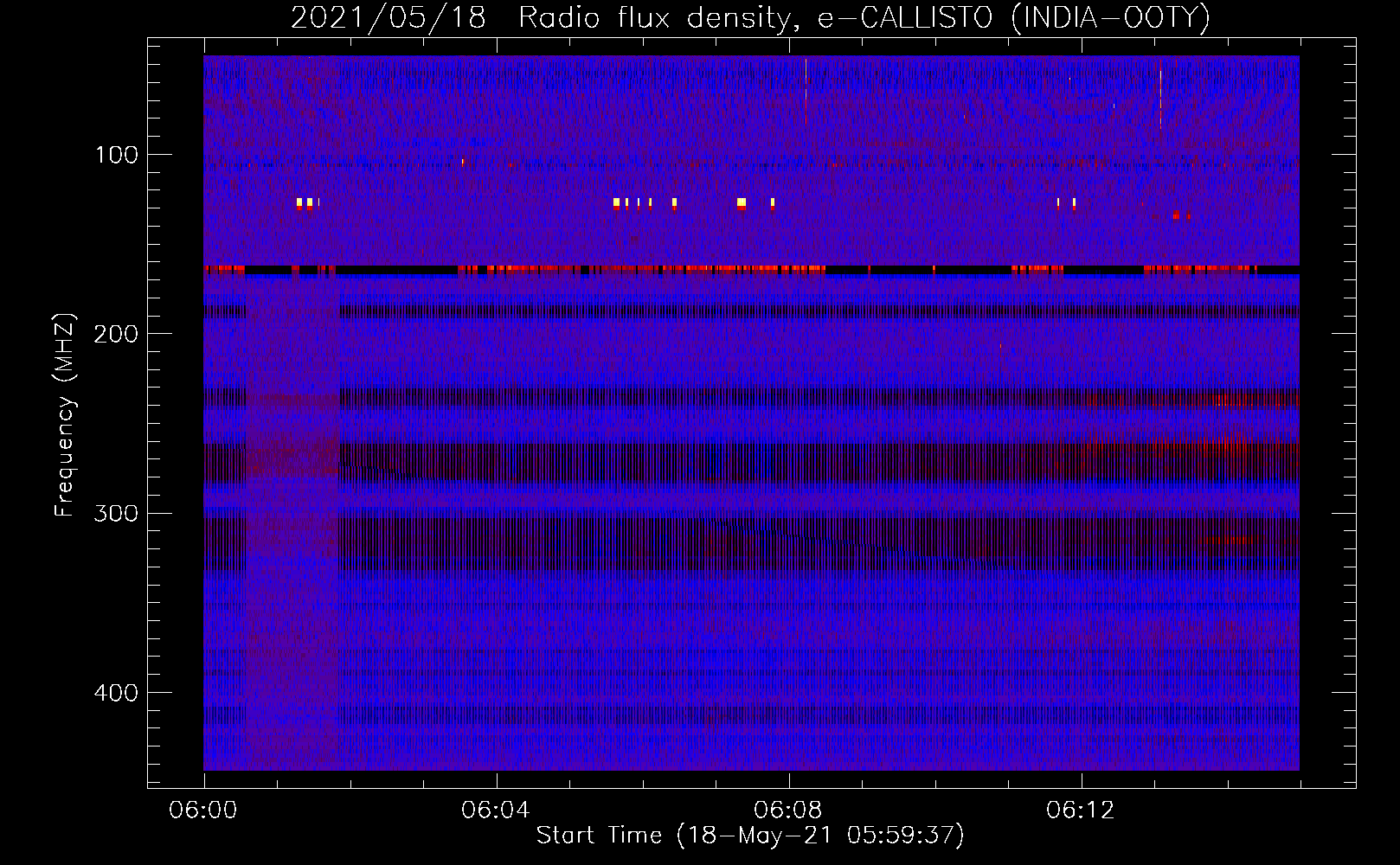Click the plot title '2021/05/18 Radio flux density'
1400x865 pixels.
point(749,17)
